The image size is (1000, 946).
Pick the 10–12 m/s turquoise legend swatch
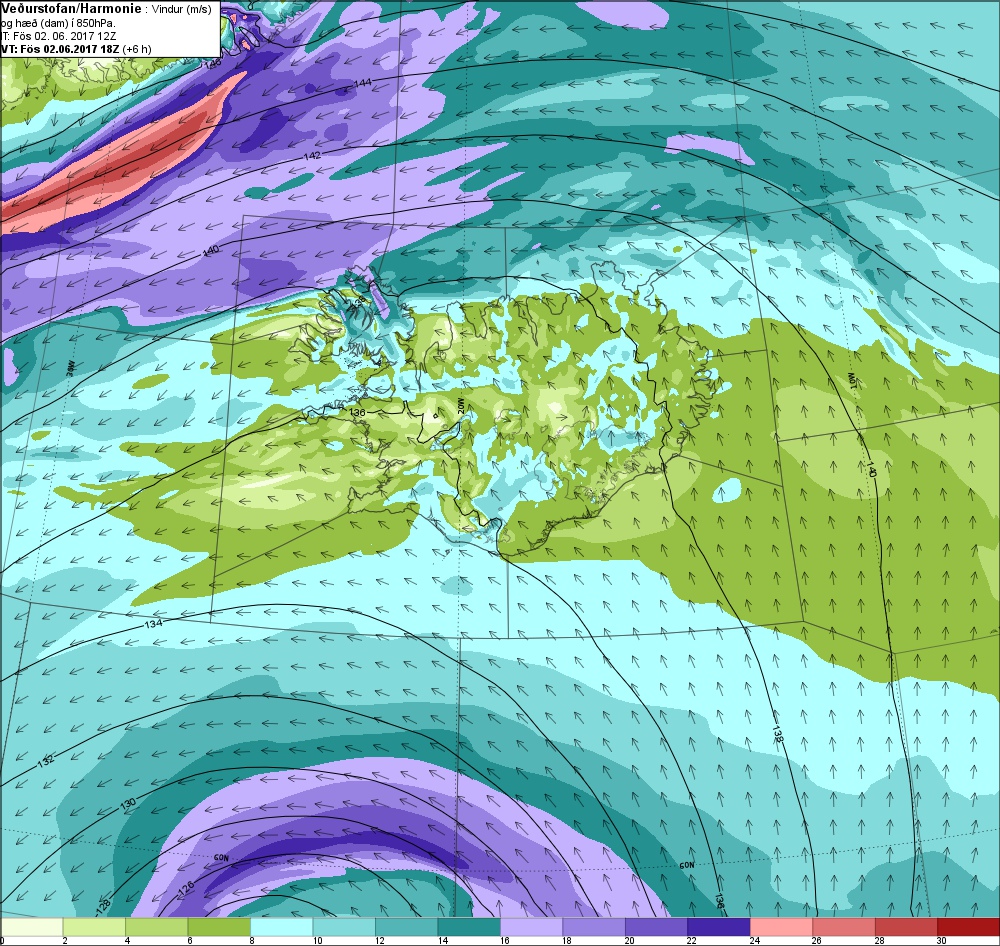[x=344, y=927]
